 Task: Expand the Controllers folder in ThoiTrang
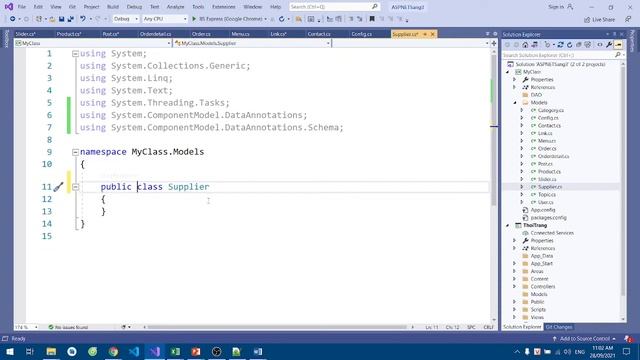click(515, 287)
